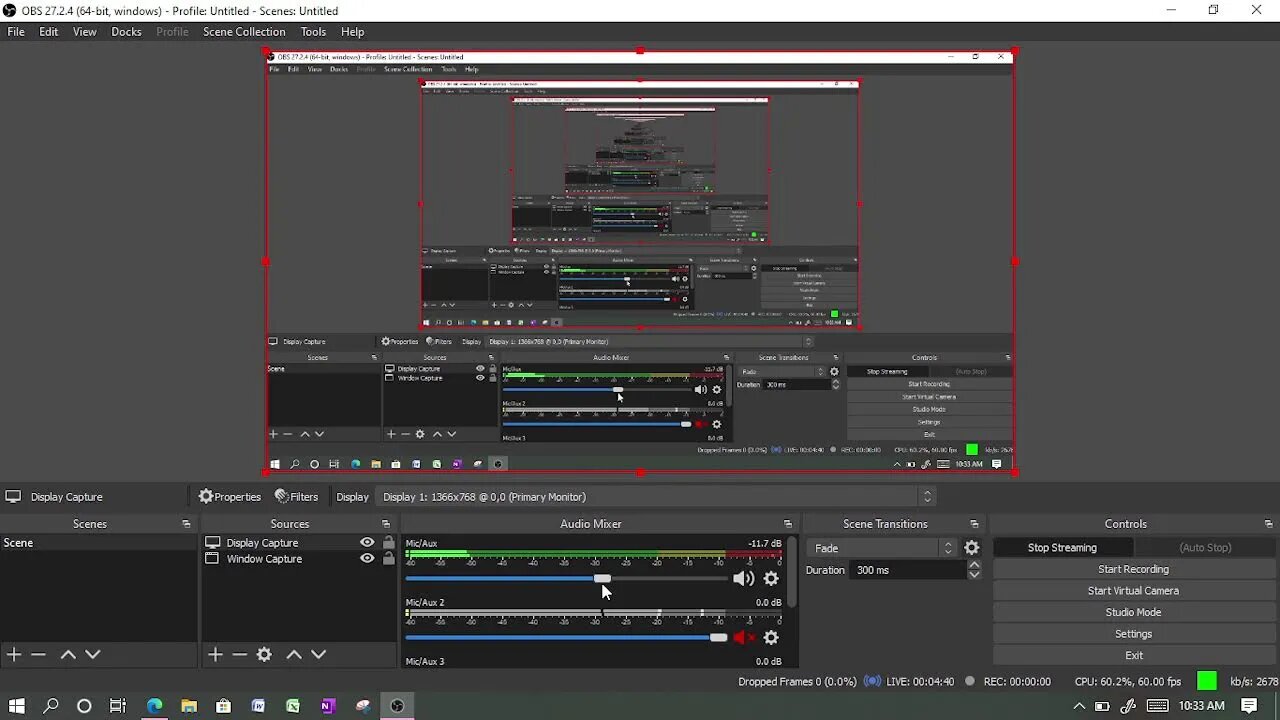Unmute the Mic/Aux 2 red speaker icon
The width and height of the screenshot is (1280, 720).
click(x=743, y=637)
